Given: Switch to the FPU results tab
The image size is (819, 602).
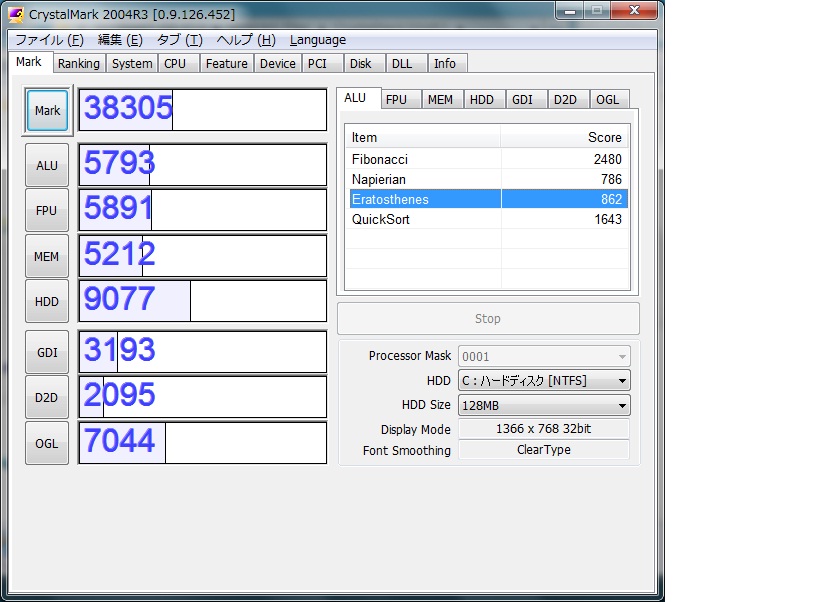Looking at the screenshot, I should [396, 99].
